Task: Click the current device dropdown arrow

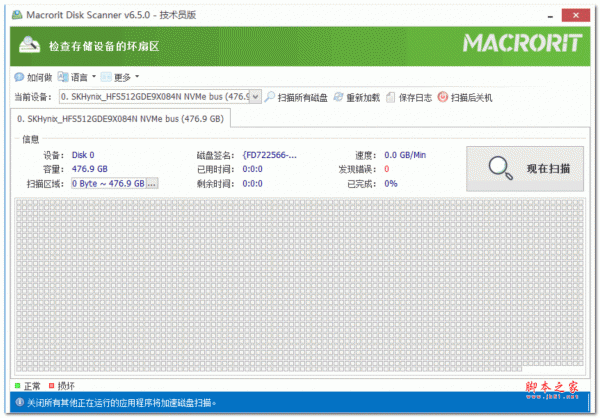Action: pos(256,97)
